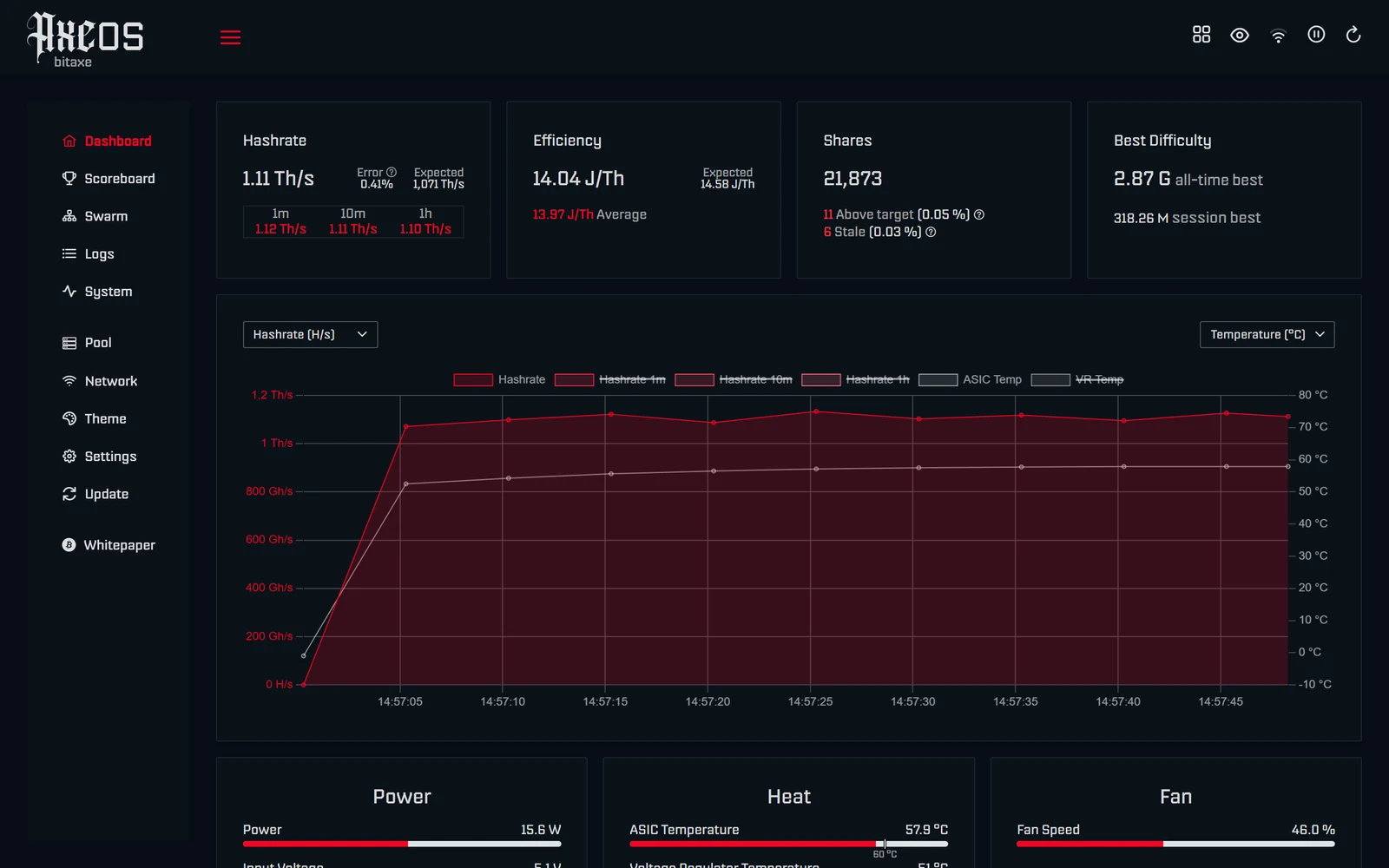Click help icon next to Stale
The image size is (1389, 868).
pyautogui.click(x=931, y=232)
